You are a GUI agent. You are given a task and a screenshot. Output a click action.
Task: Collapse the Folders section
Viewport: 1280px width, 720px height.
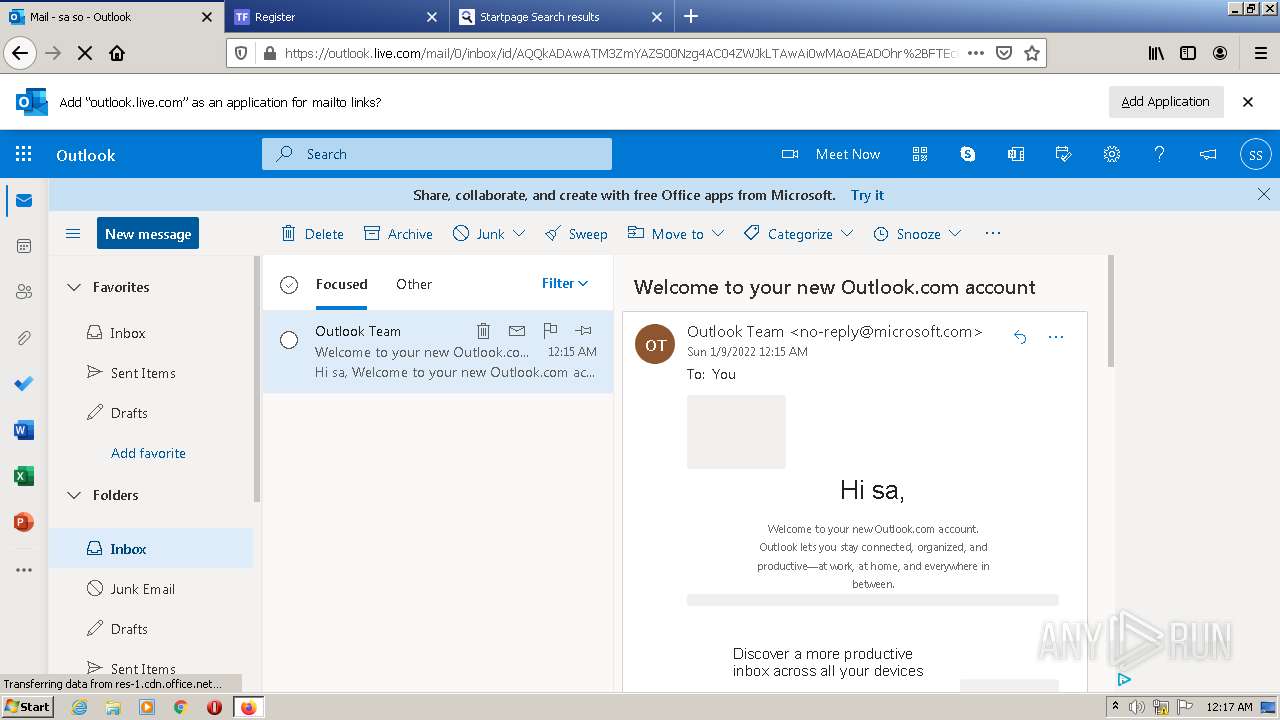point(73,495)
